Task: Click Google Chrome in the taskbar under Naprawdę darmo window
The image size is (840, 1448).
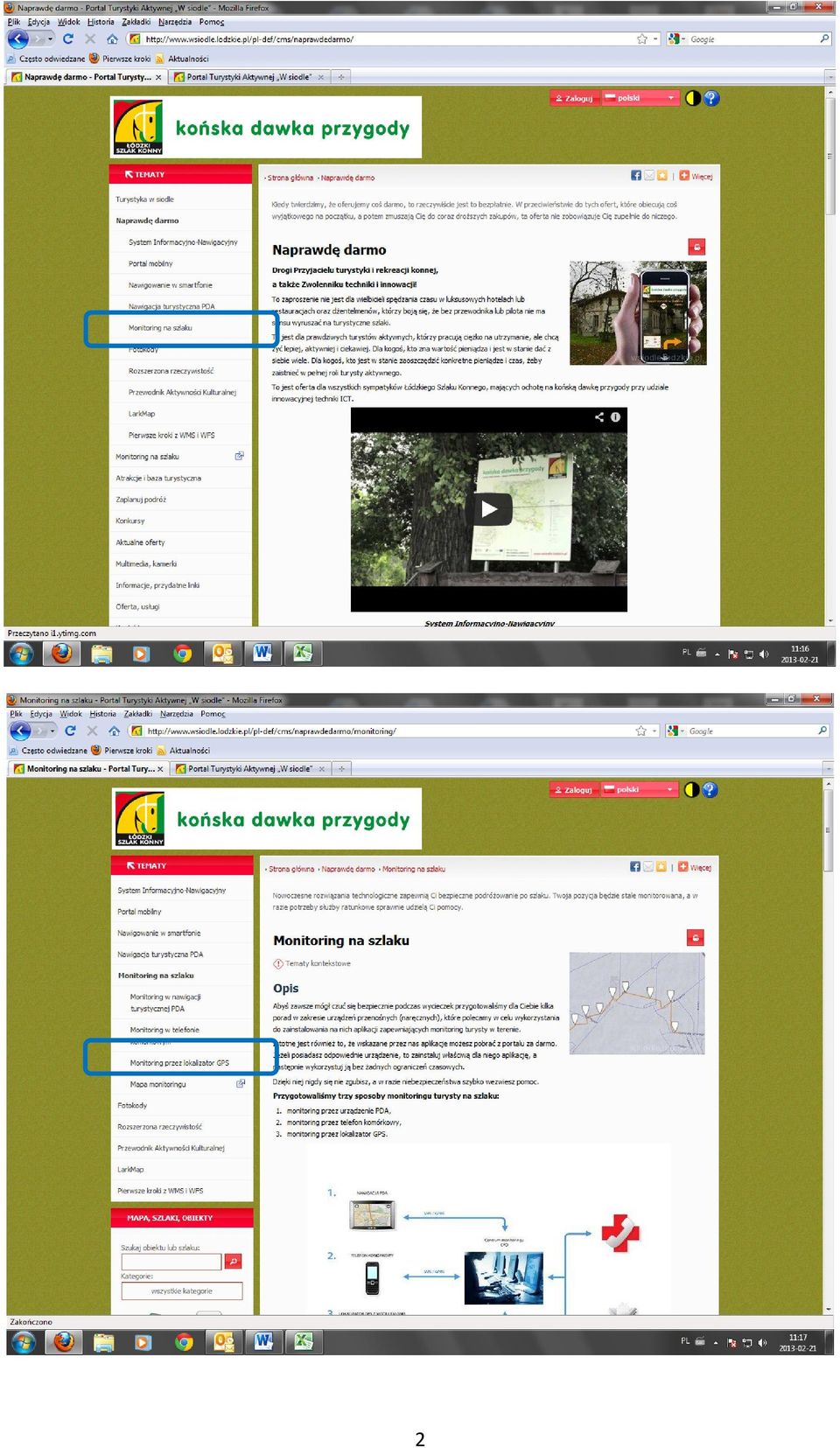Action: (x=182, y=654)
